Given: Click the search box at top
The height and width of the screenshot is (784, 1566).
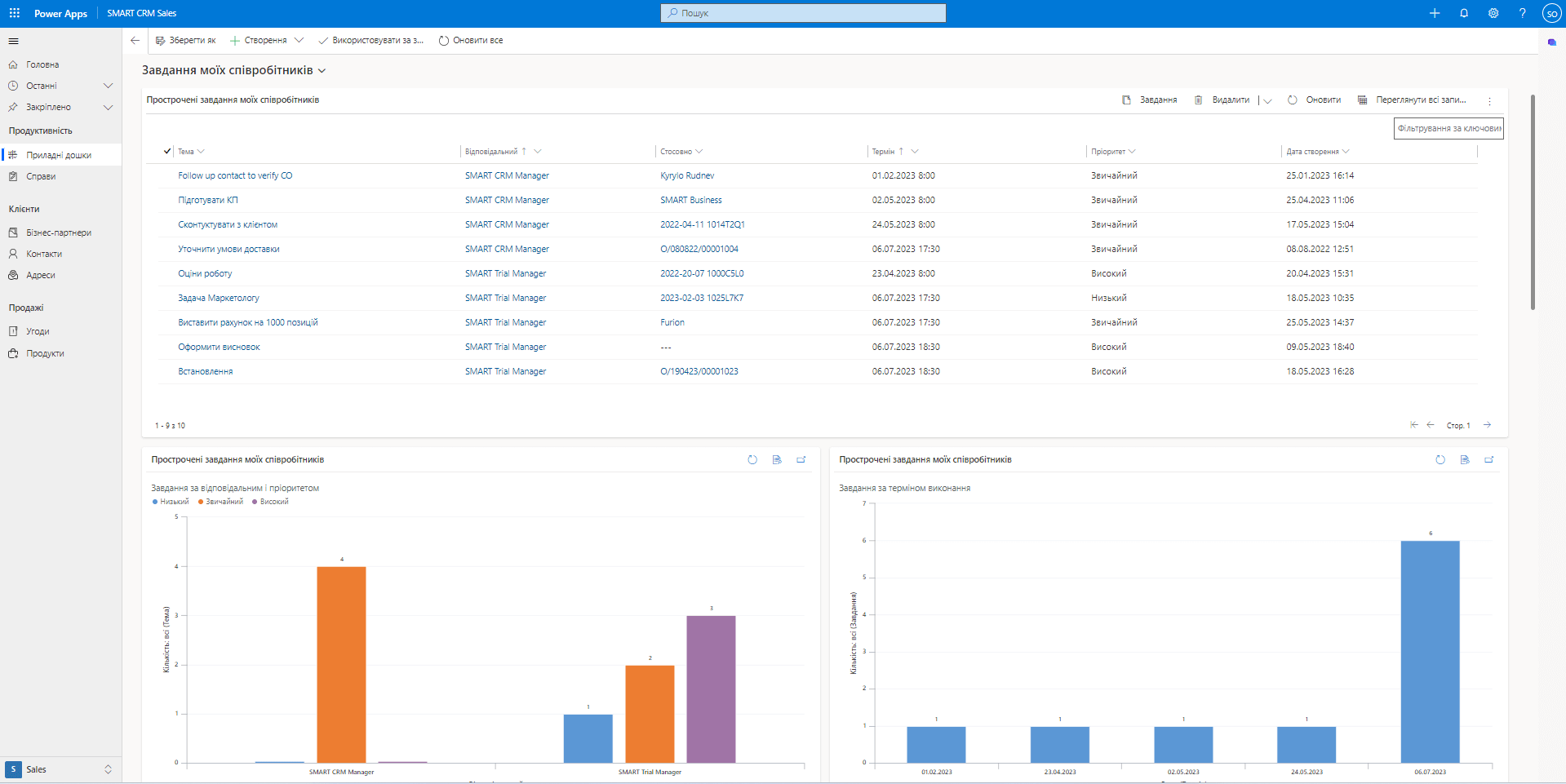Looking at the screenshot, I should tap(803, 13).
